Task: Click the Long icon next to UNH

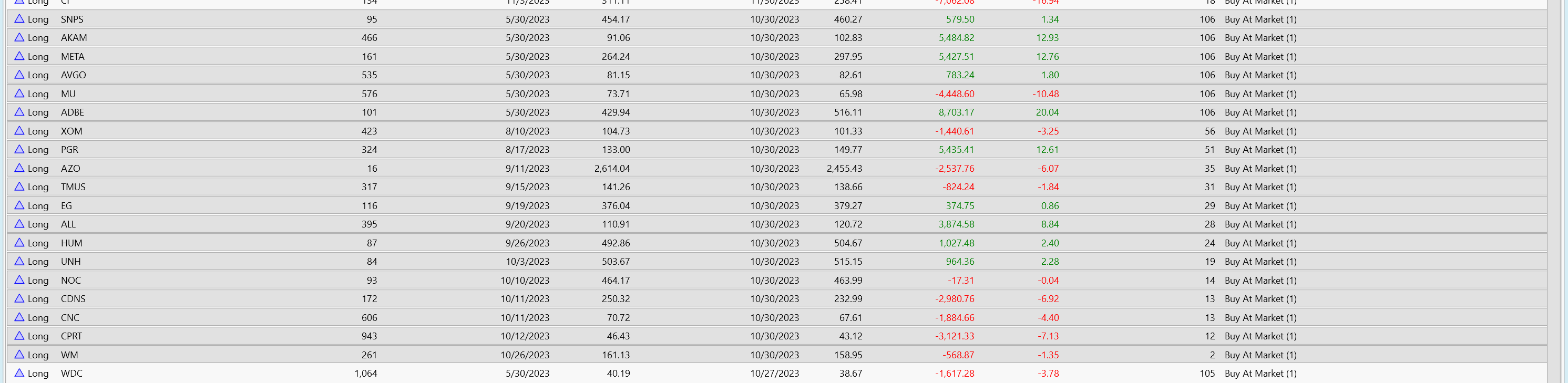Action: 19,261
